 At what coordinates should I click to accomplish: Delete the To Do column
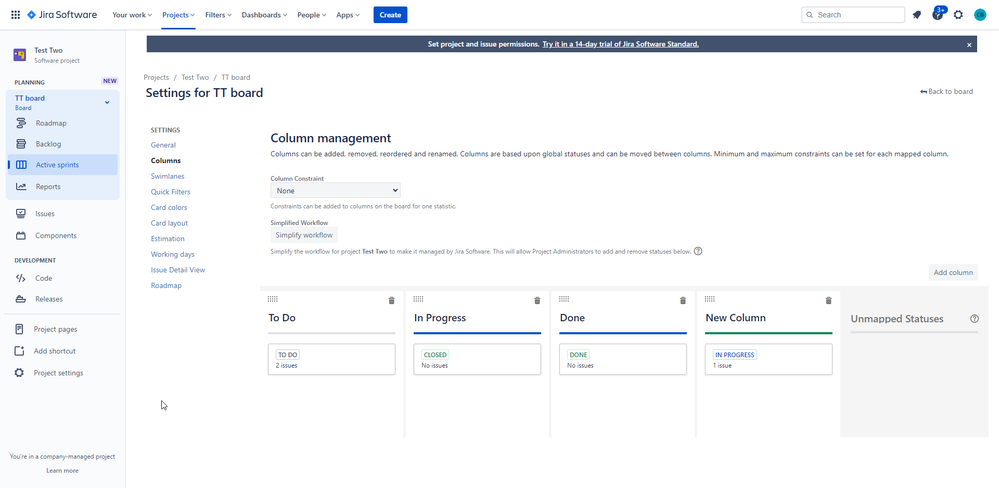click(x=391, y=301)
